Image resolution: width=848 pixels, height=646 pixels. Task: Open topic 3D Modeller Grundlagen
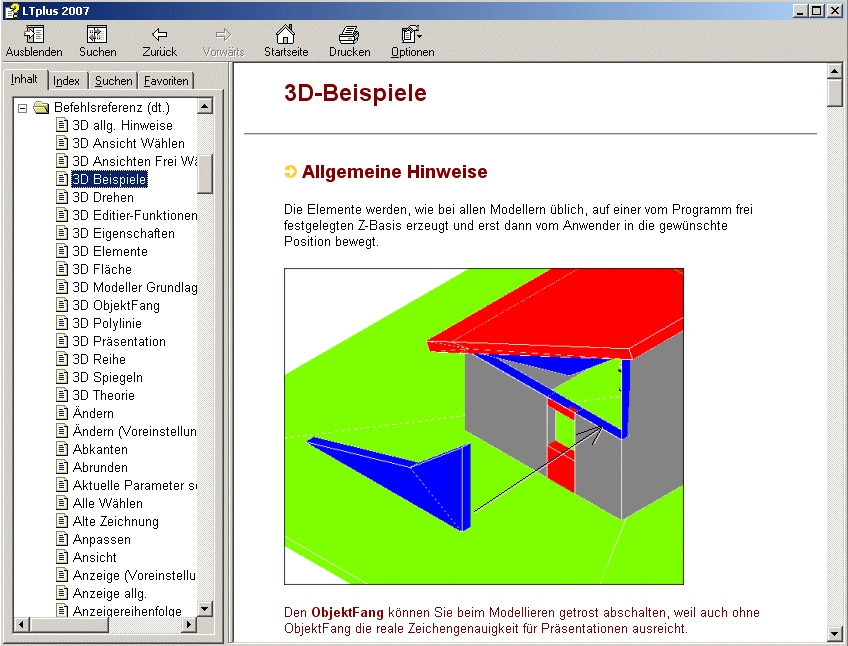135,287
